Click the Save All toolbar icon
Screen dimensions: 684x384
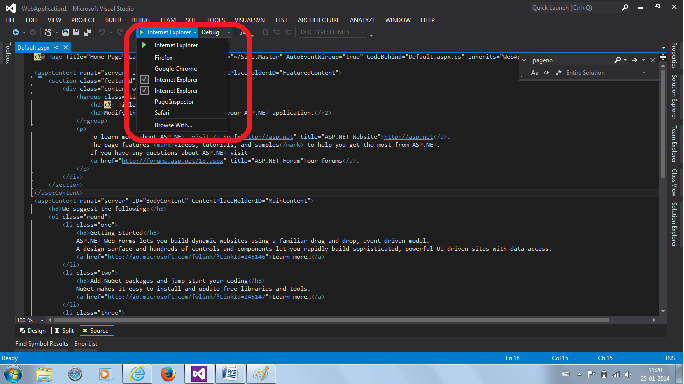87,32
